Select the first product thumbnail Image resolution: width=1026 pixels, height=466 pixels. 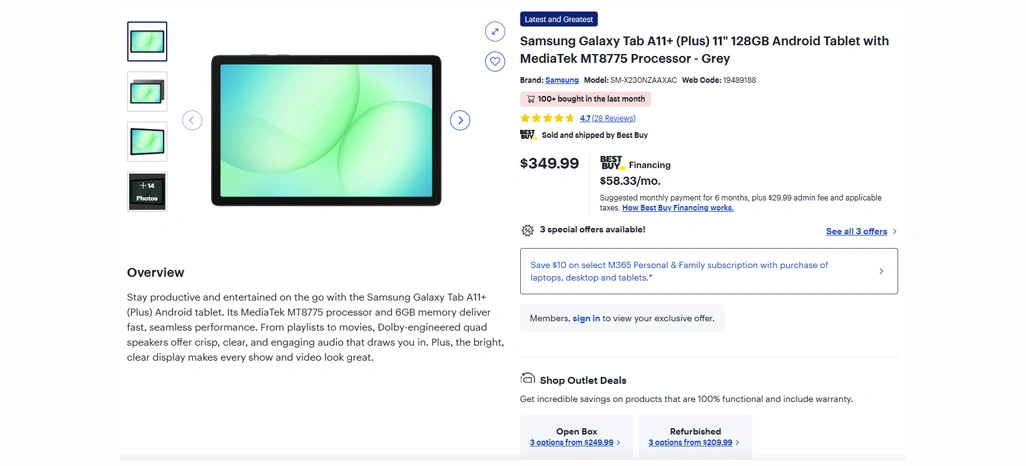[x=147, y=42]
